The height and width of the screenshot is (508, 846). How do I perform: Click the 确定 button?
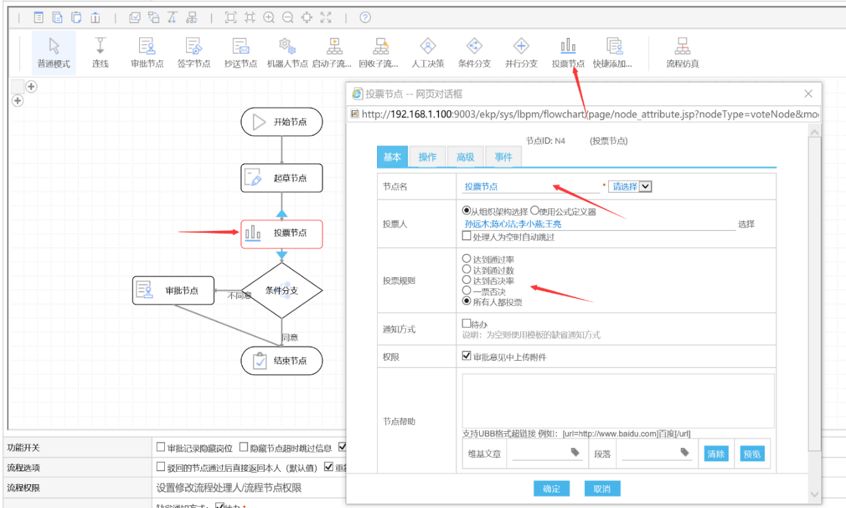coord(551,488)
